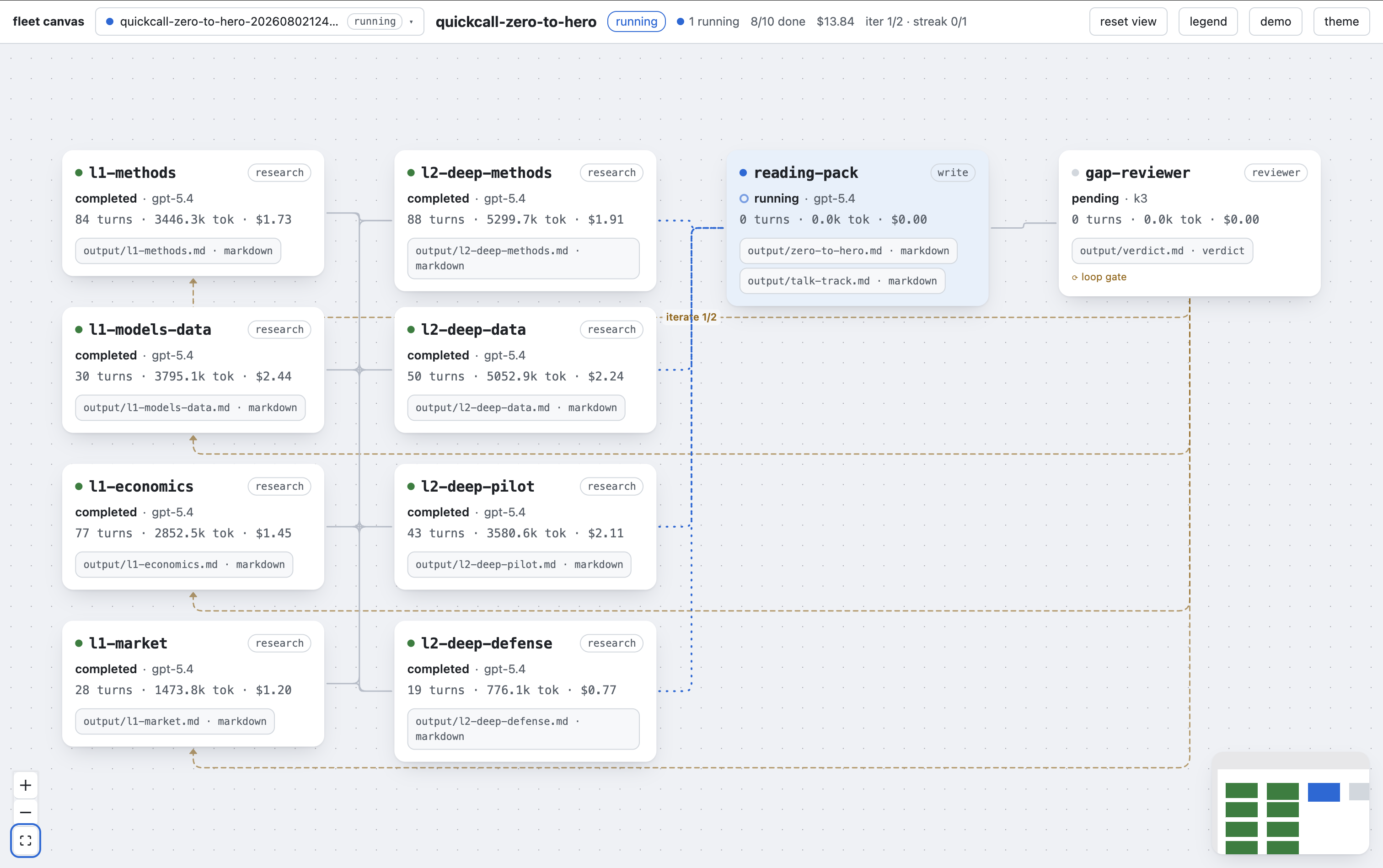1383x868 pixels.
Task: Click the green status dot on l1-methods
Action: click(79, 173)
